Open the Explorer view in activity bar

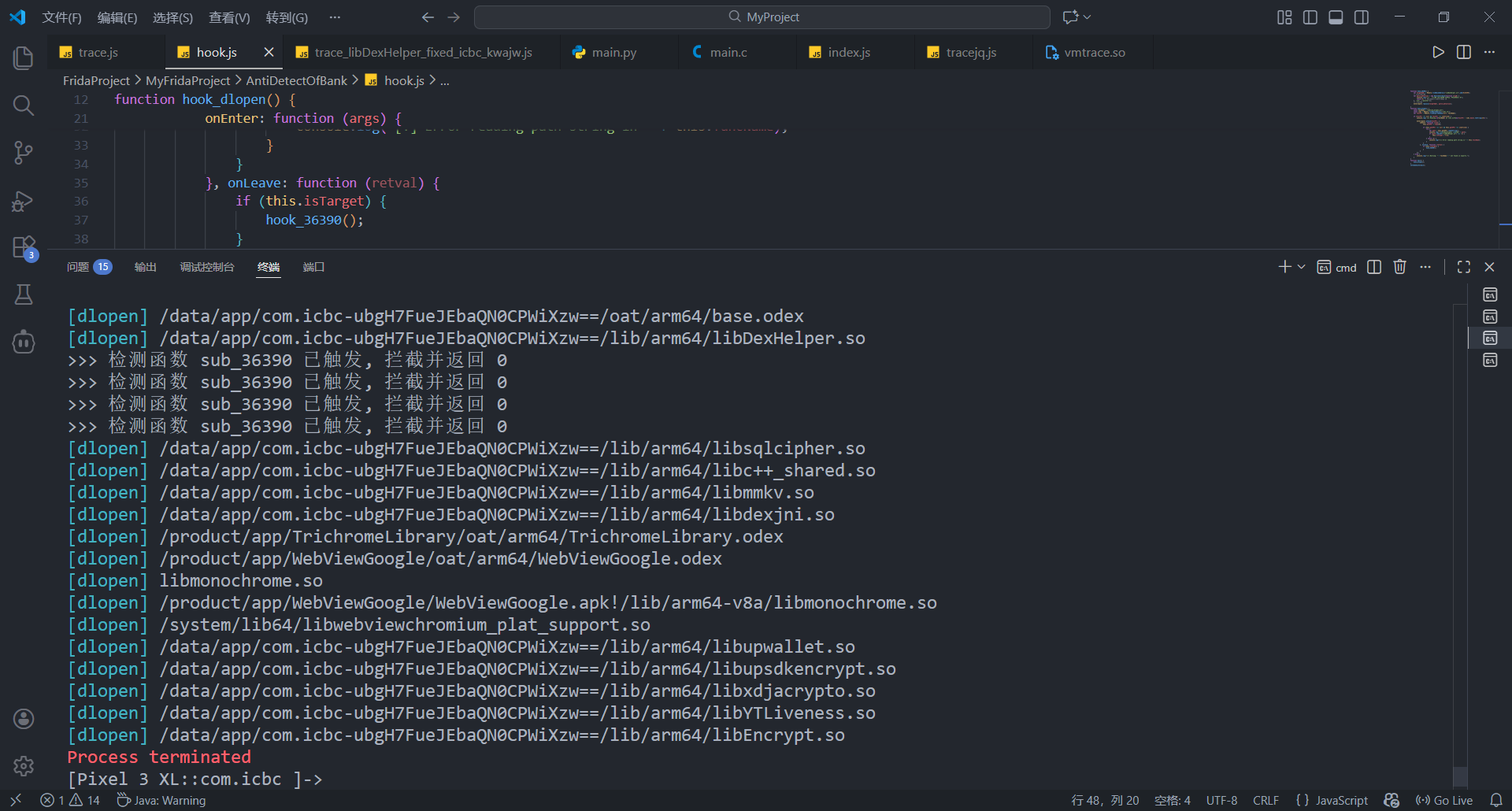click(24, 57)
